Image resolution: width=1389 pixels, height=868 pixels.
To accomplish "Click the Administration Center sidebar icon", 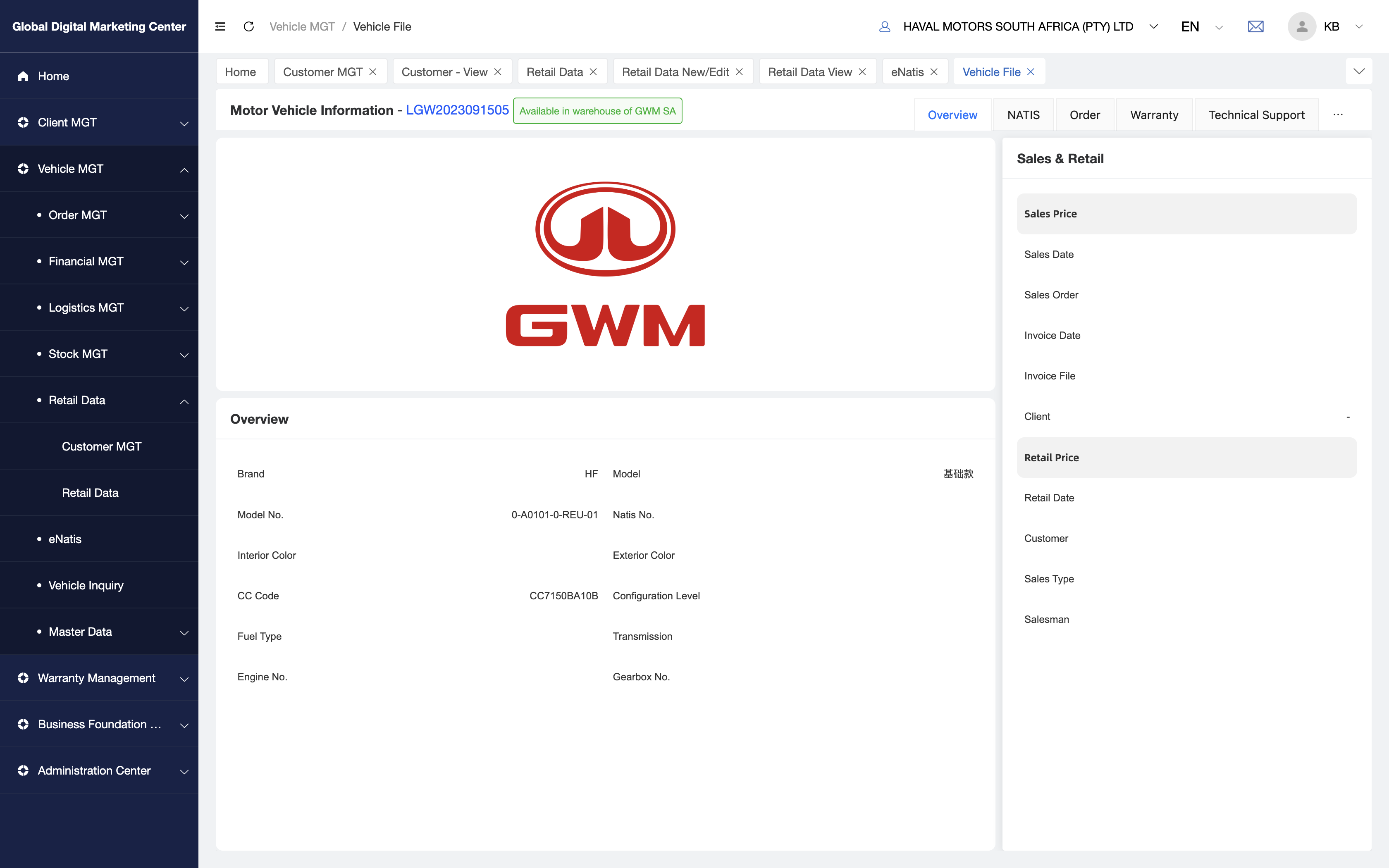I will click(23, 770).
